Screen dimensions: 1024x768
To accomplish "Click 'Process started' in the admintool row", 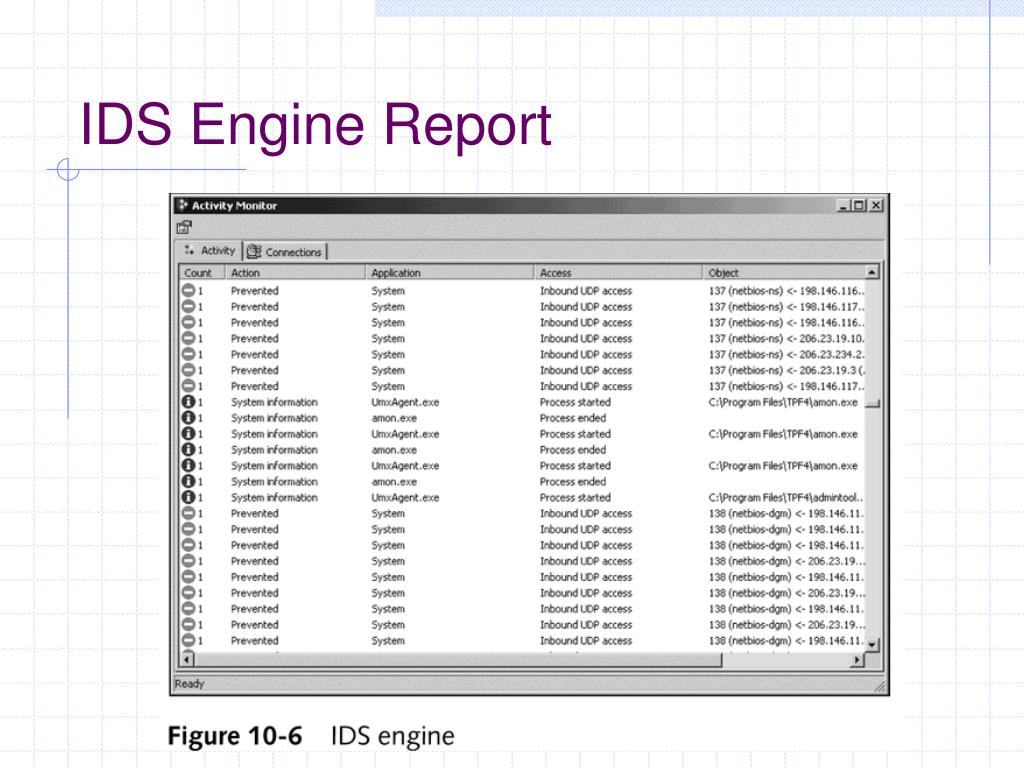I will (575, 498).
